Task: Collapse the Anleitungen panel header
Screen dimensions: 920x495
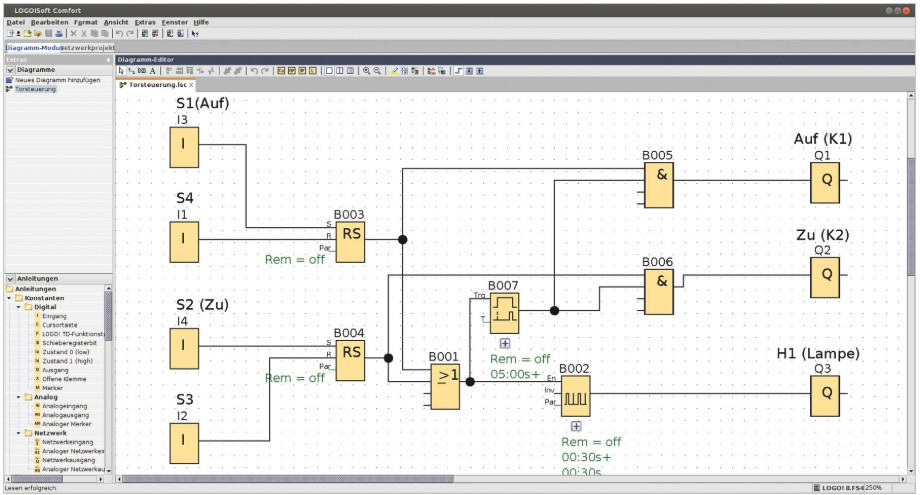Action: 10,279
